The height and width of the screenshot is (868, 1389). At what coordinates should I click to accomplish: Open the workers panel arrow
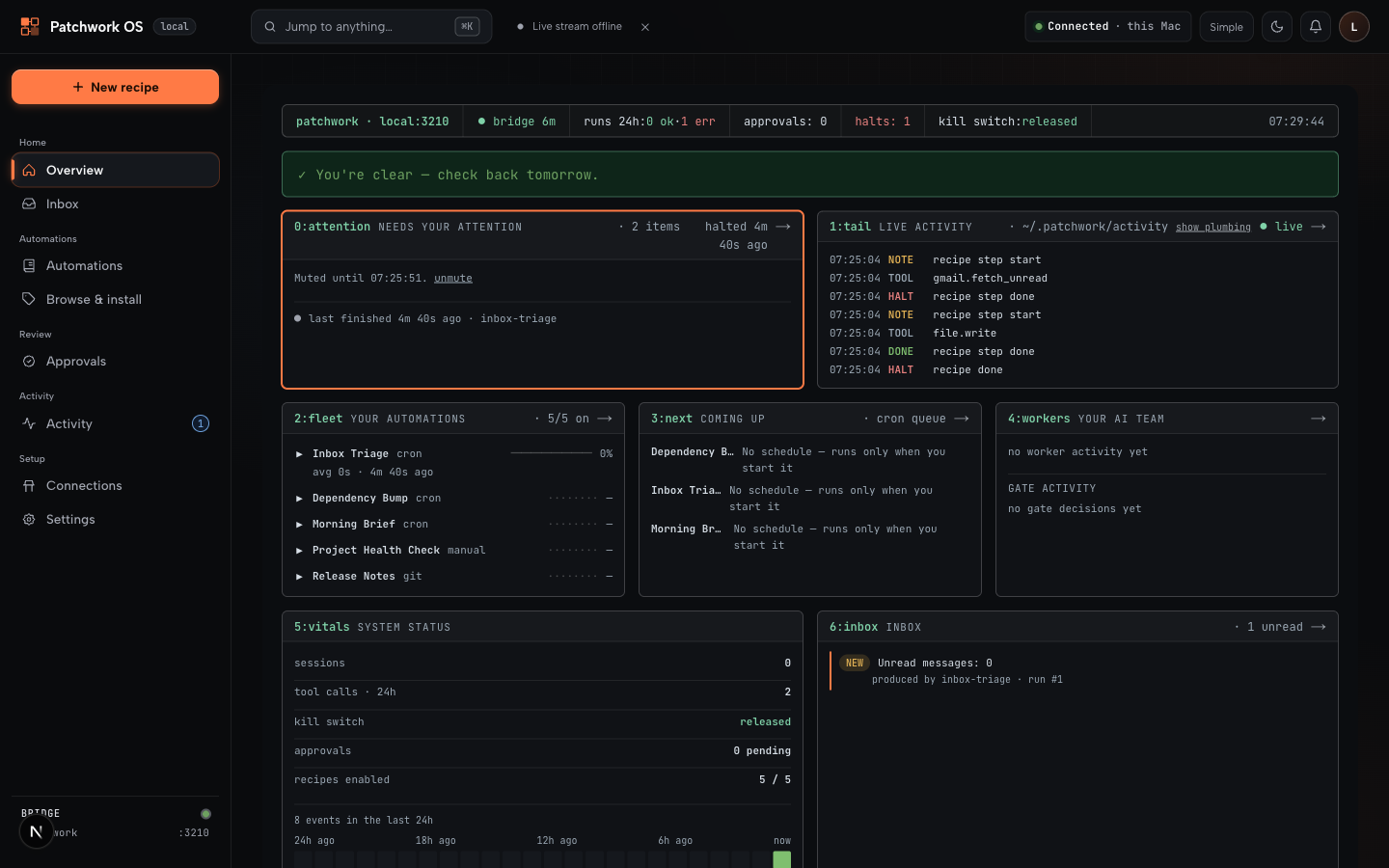[x=1319, y=419]
